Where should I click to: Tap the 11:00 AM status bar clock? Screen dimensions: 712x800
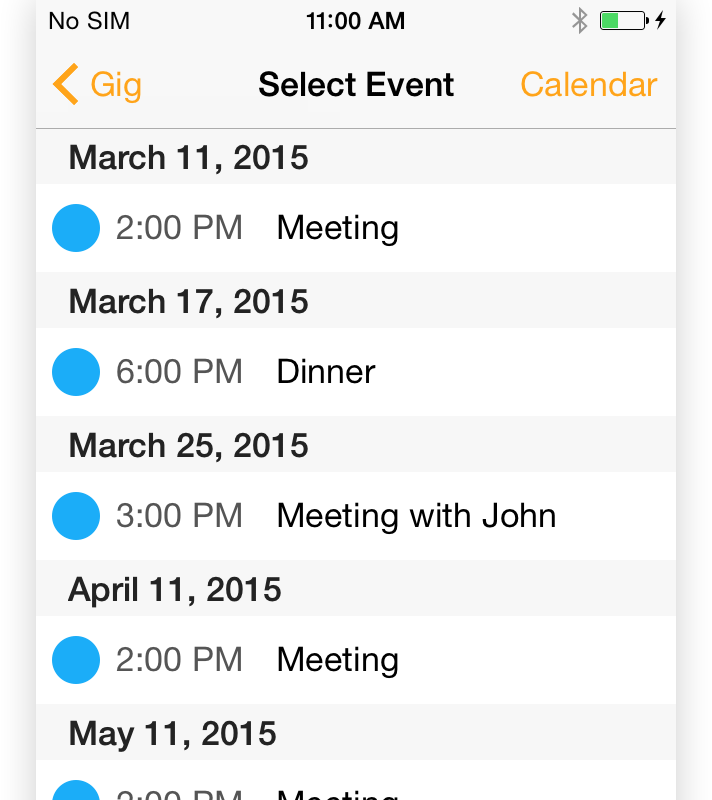click(355, 21)
